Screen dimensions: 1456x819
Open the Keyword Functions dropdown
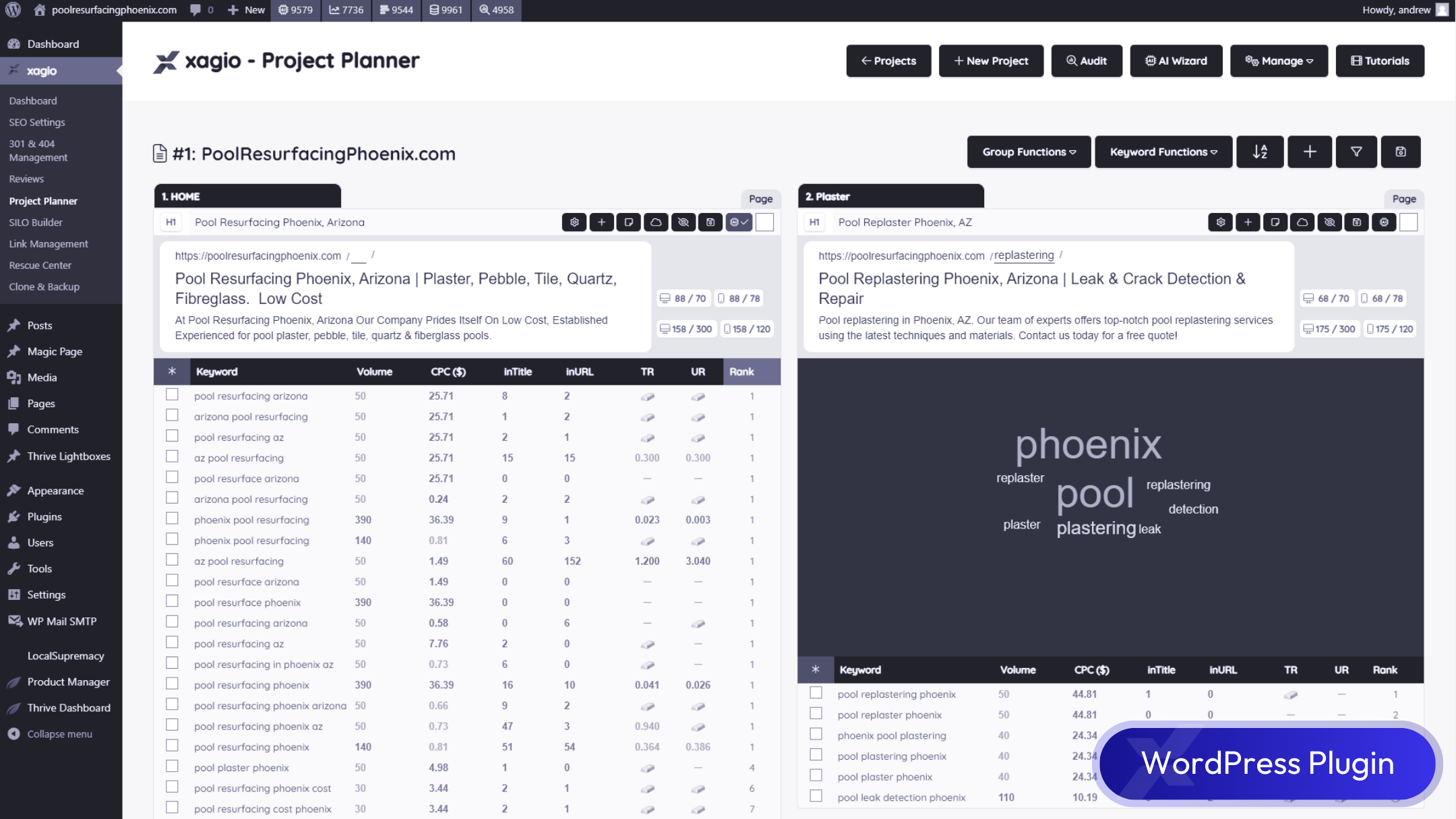click(1163, 152)
